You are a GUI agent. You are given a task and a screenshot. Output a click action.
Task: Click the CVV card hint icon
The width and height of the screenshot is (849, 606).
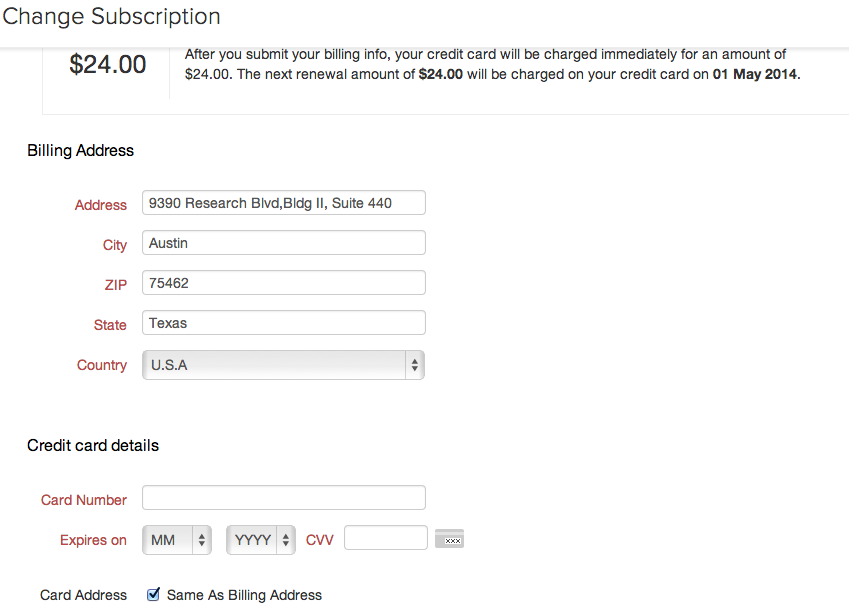tap(449, 539)
